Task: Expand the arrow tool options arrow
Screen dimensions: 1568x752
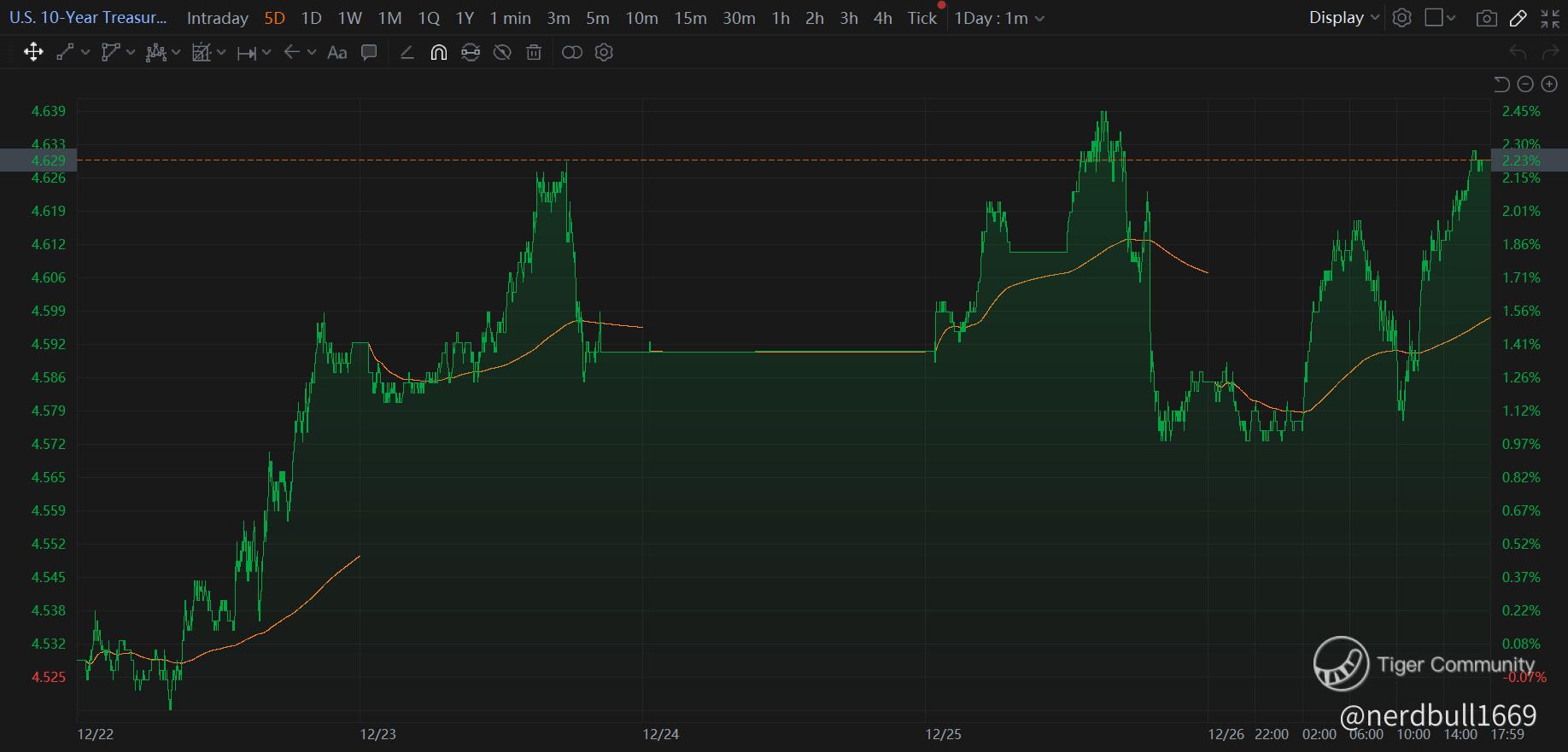Action: tap(312, 53)
